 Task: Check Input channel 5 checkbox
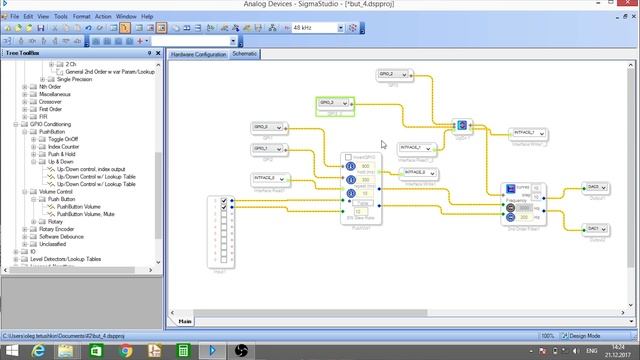(x=224, y=233)
